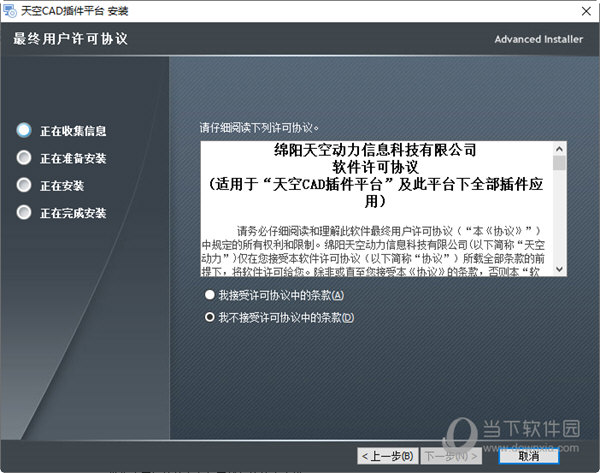Click the 正在安装 step bullet
The height and width of the screenshot is (473, 600).
(24, 185)
